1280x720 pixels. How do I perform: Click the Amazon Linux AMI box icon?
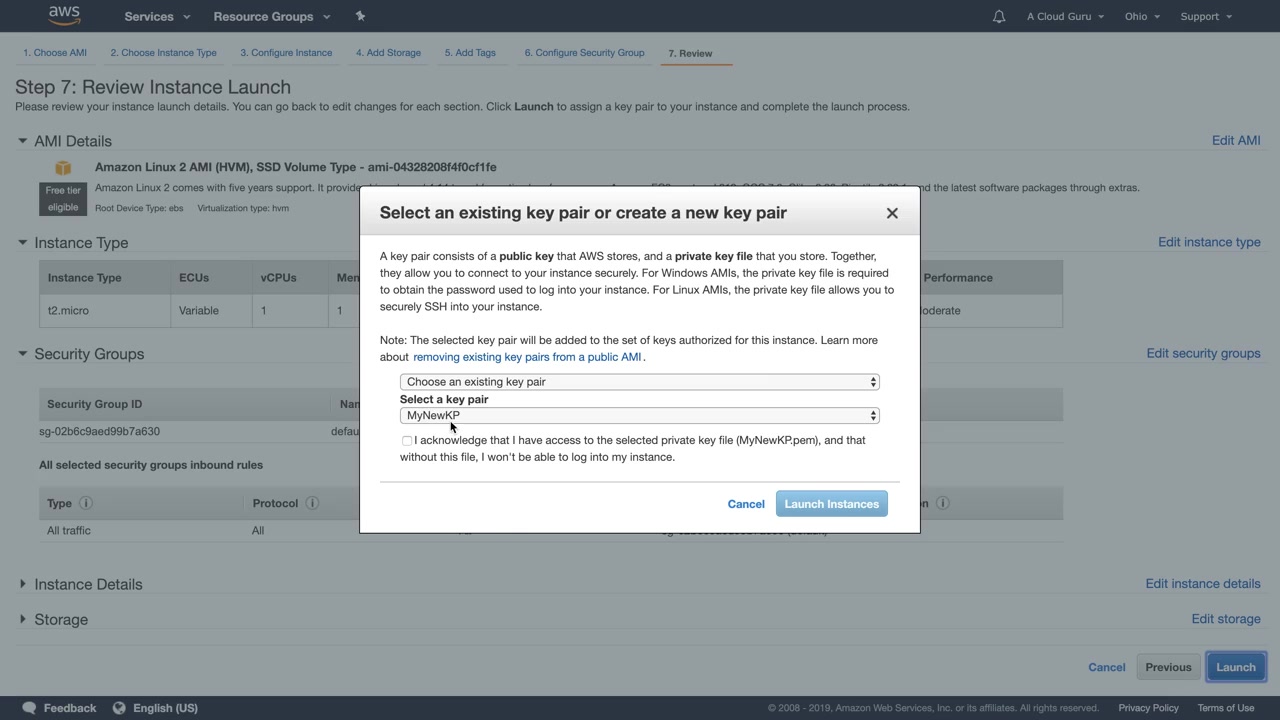point(63,168)
